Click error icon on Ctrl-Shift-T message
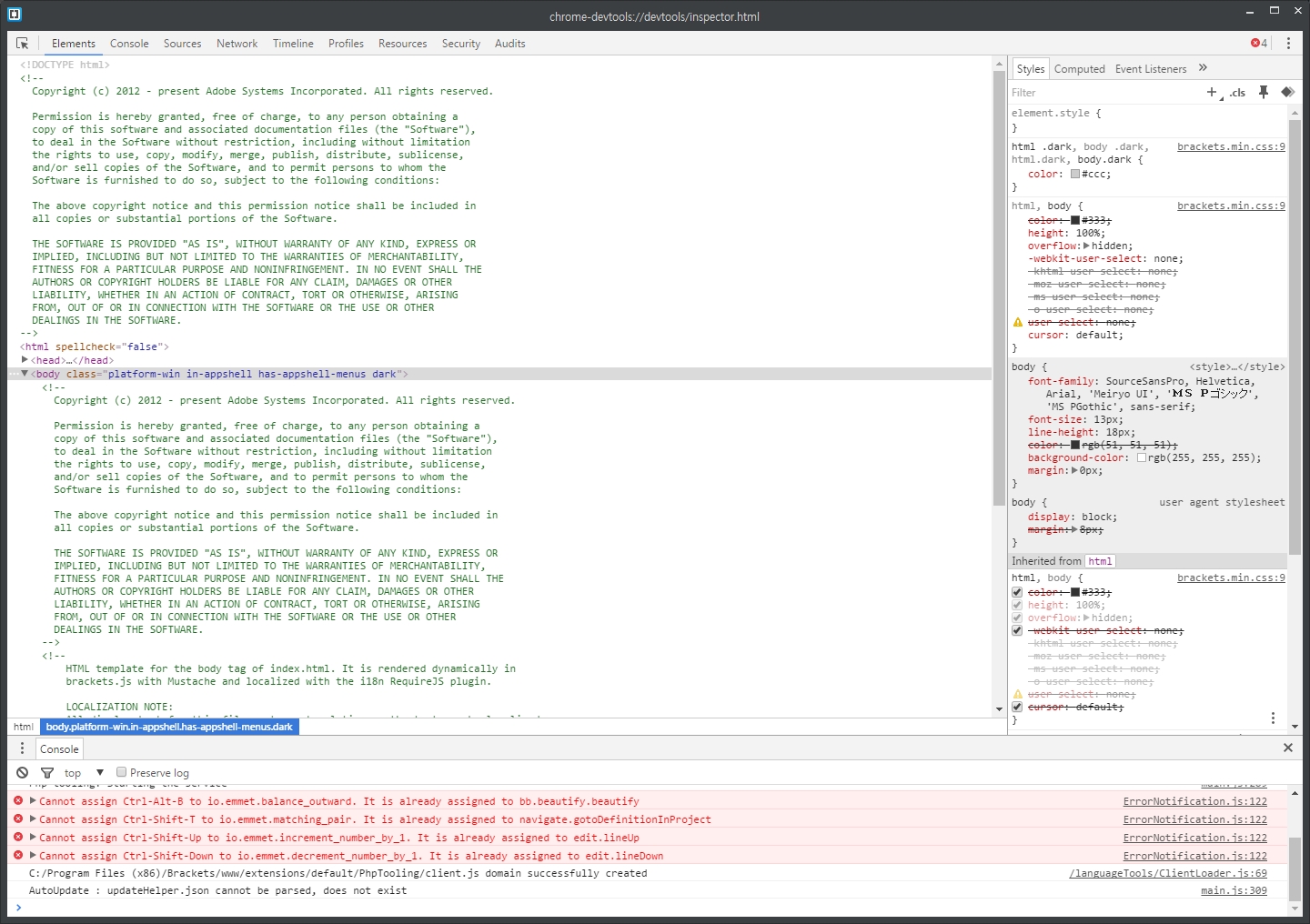Screen dimensions: 1310x924 [x=18, y=819]
